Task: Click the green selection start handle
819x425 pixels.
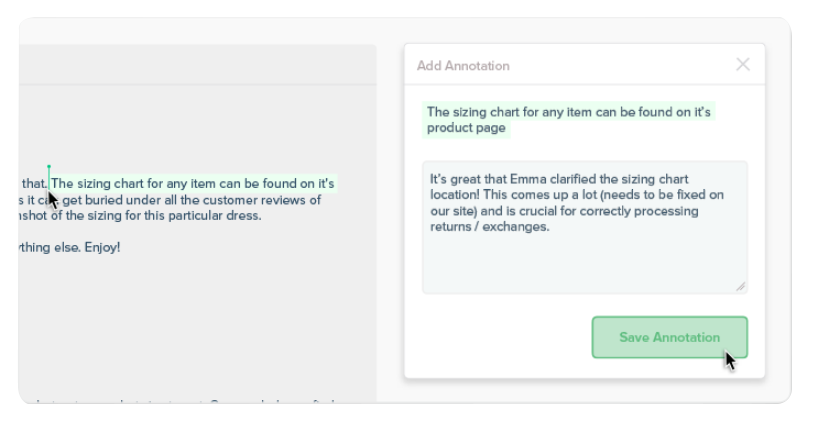Action: click(49, 168)
